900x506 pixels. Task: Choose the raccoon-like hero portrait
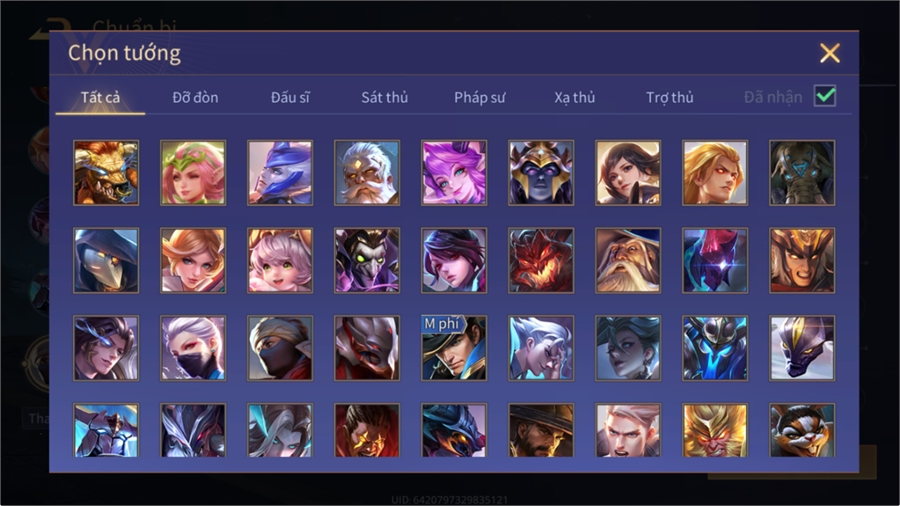tap(802, 430)
